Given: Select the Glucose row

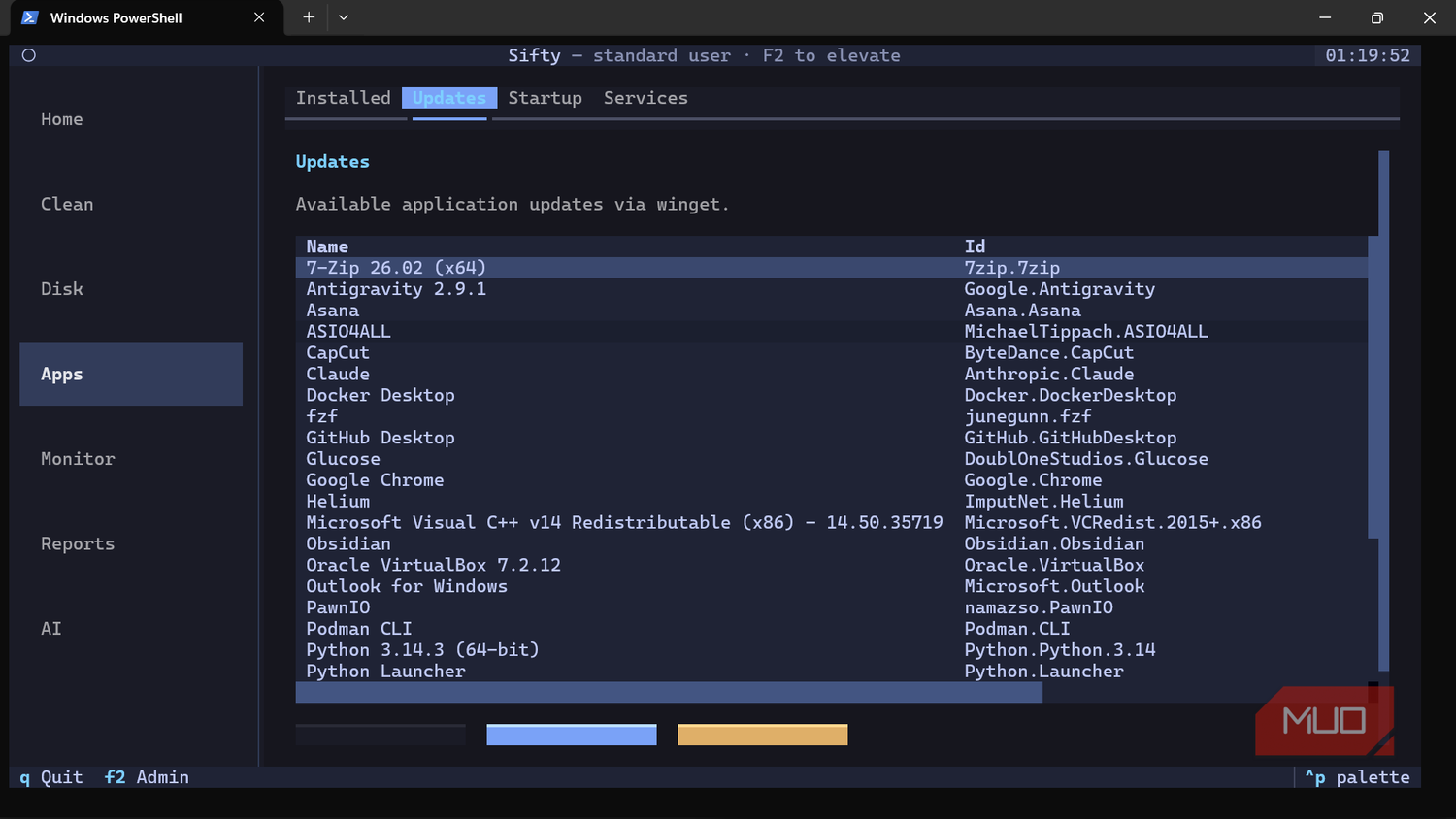Looking at the screenshot, I should click(832, 459).
